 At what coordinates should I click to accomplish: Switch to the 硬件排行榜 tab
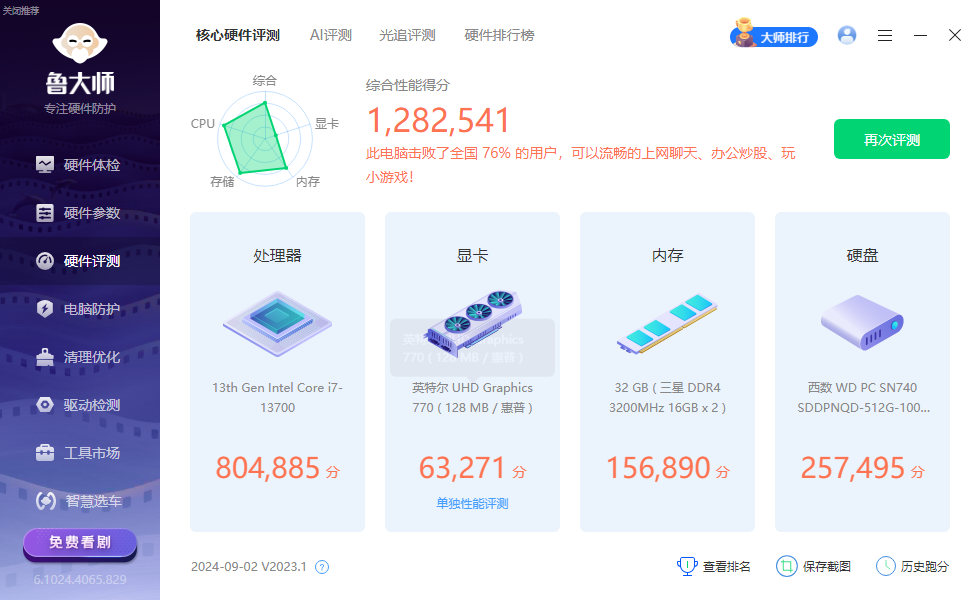(499, 36)
